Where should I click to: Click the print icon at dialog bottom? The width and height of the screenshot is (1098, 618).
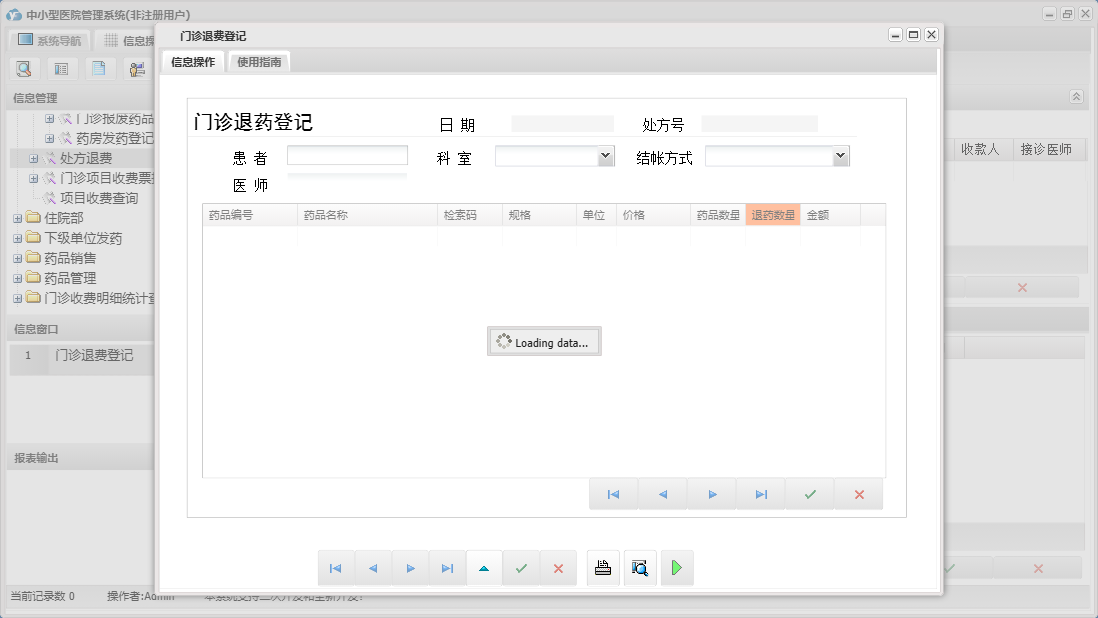[x=602, y=567]
